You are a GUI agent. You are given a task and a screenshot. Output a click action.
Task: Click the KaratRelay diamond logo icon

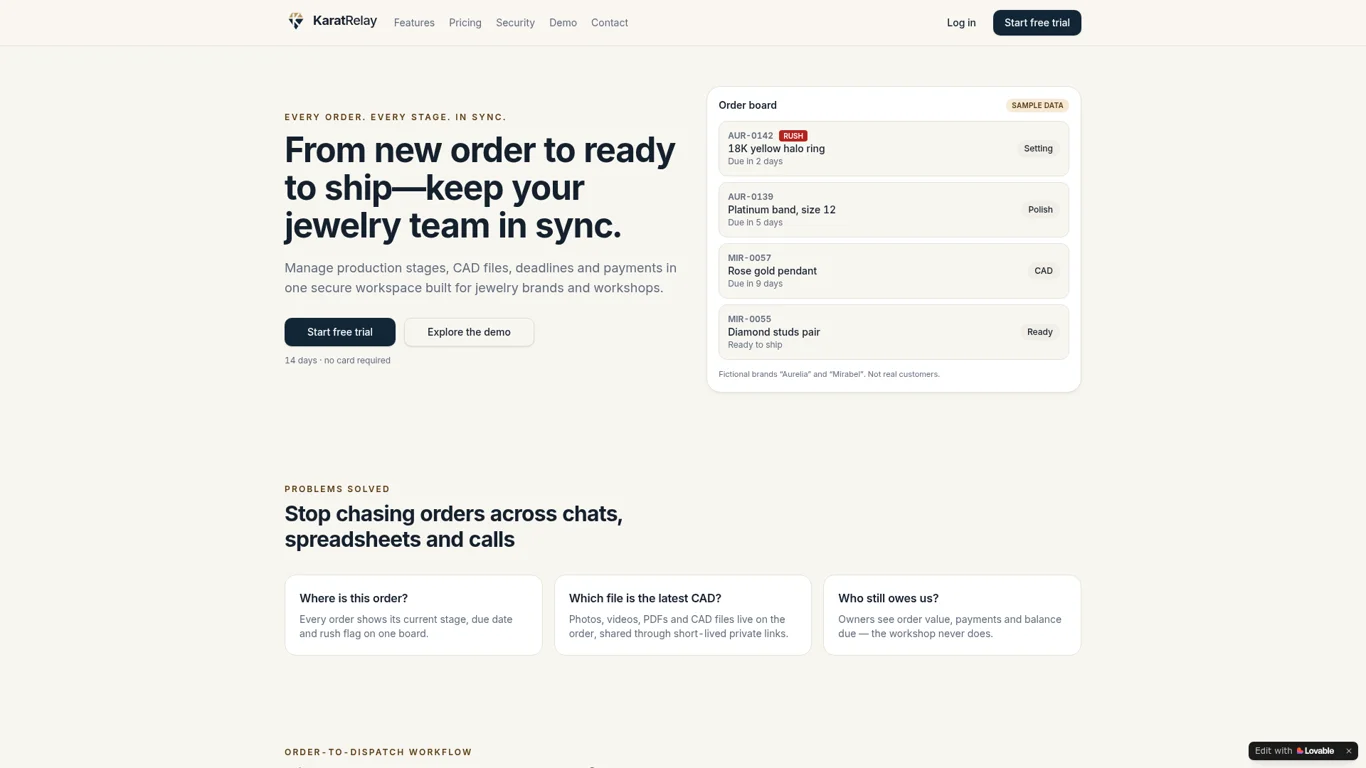pyautogui.click(x=296, y=21)
